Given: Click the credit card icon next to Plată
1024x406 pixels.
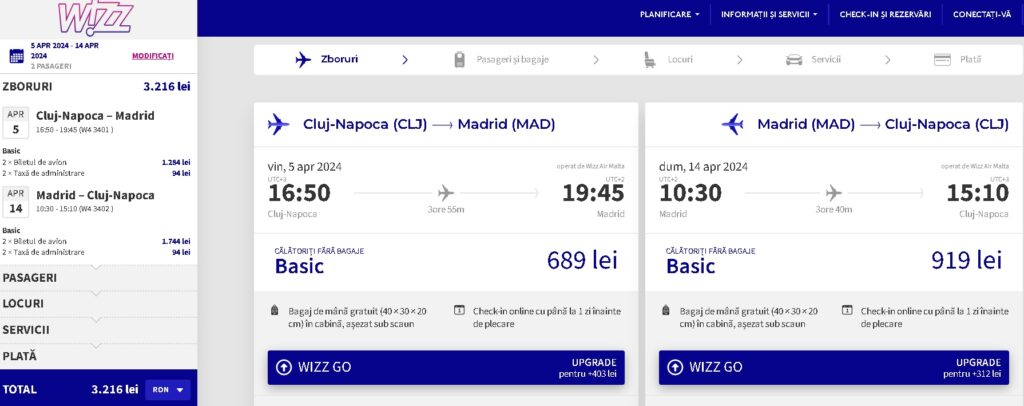Looking at the screenshot, I should pyautogui.click(x=942, y=60).
